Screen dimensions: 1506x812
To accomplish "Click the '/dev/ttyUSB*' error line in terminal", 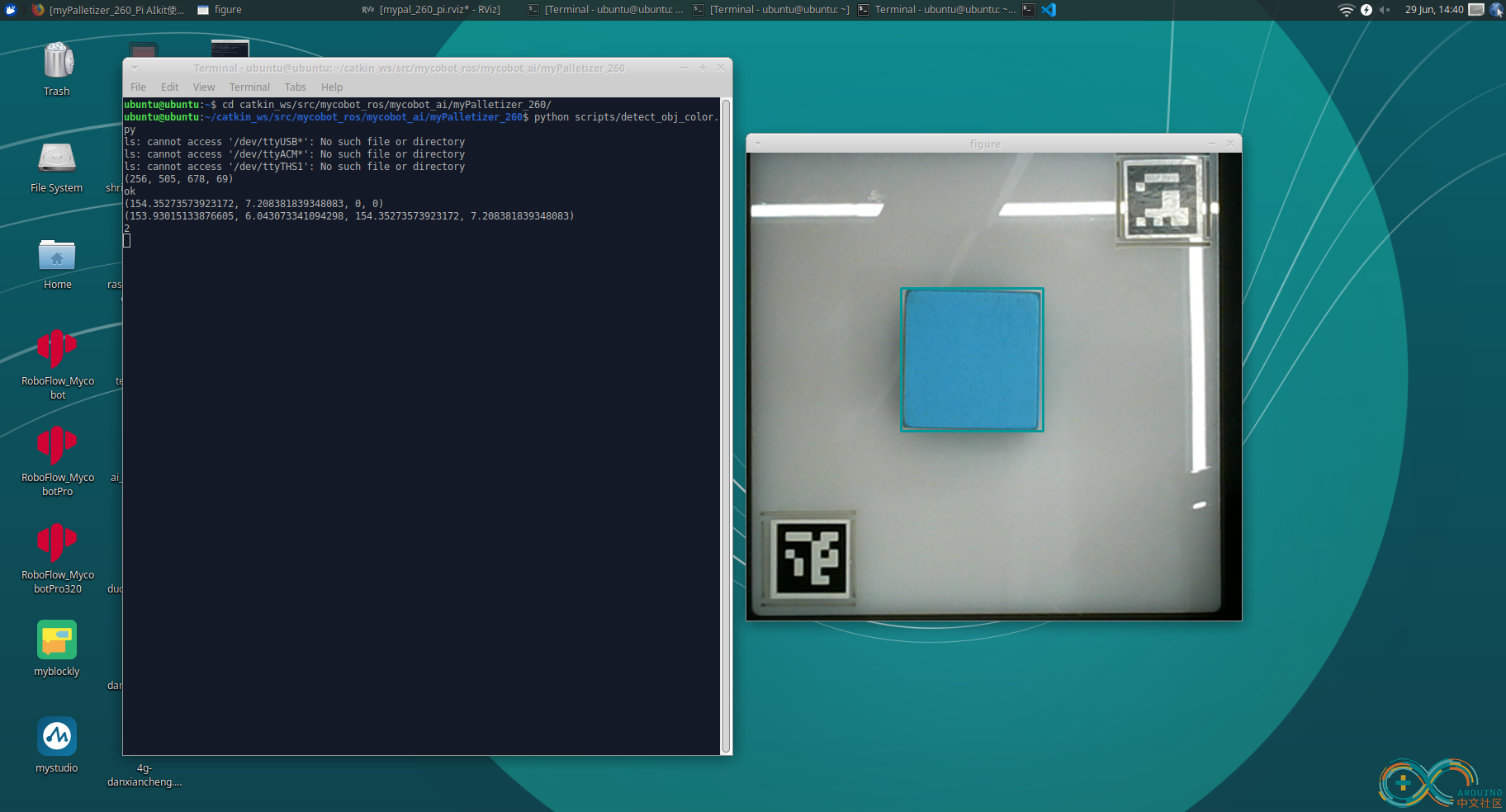I will [295, 142].
